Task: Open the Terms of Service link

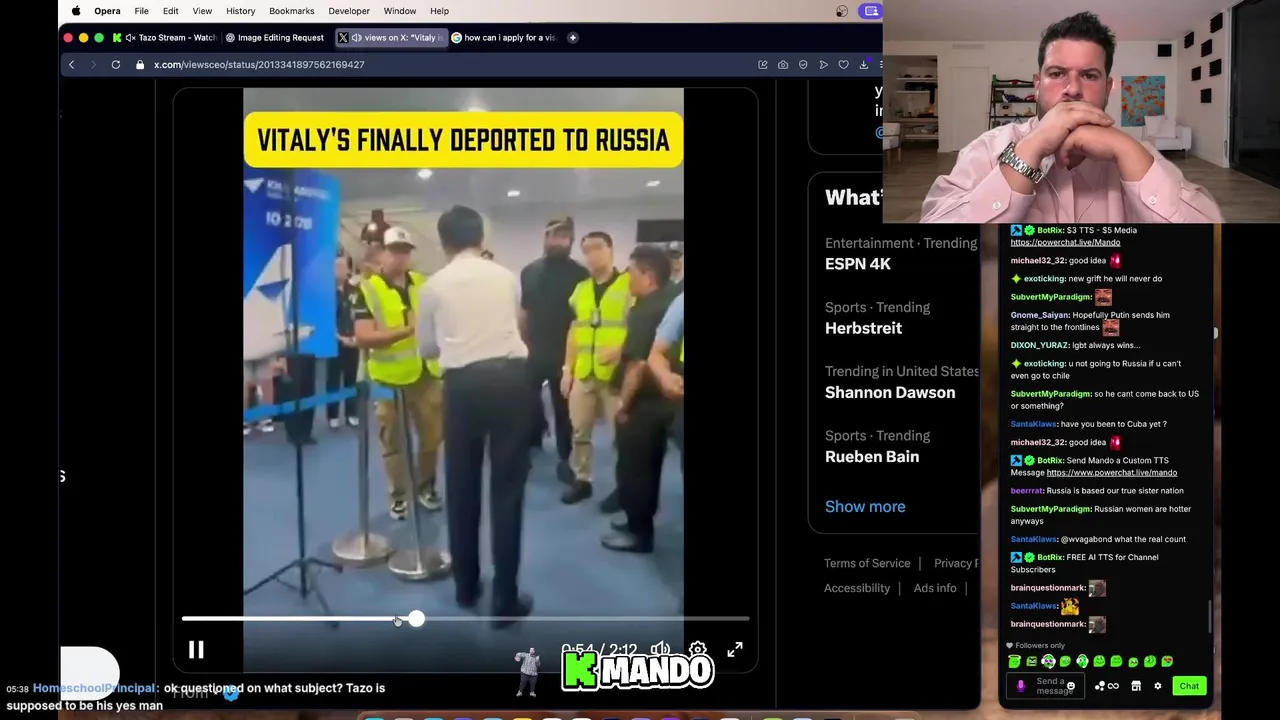Action: coord(867,563)
